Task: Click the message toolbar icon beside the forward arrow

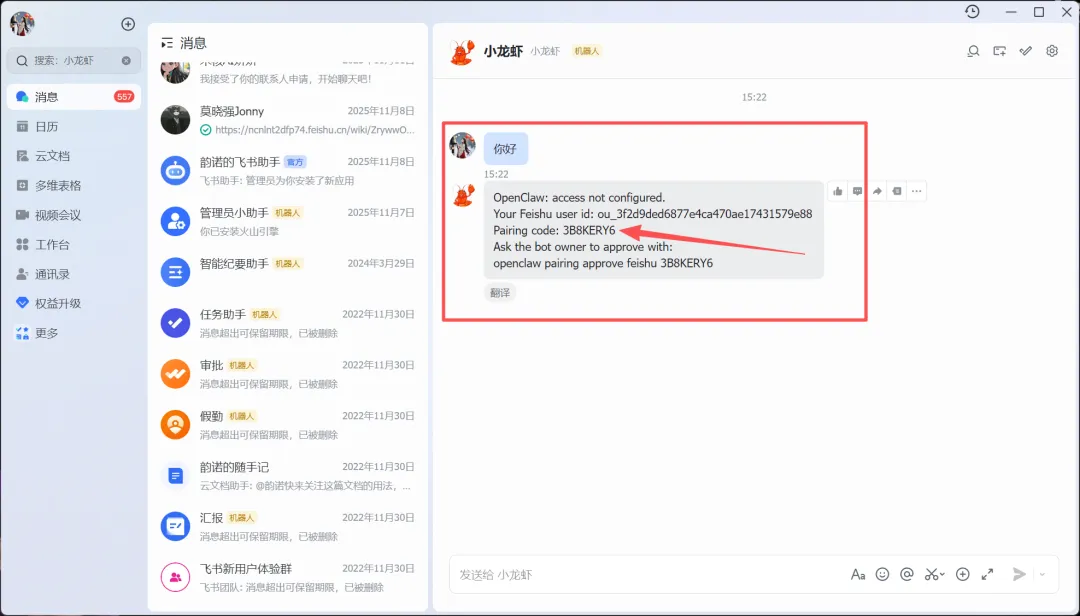Action: click(897, 191)
